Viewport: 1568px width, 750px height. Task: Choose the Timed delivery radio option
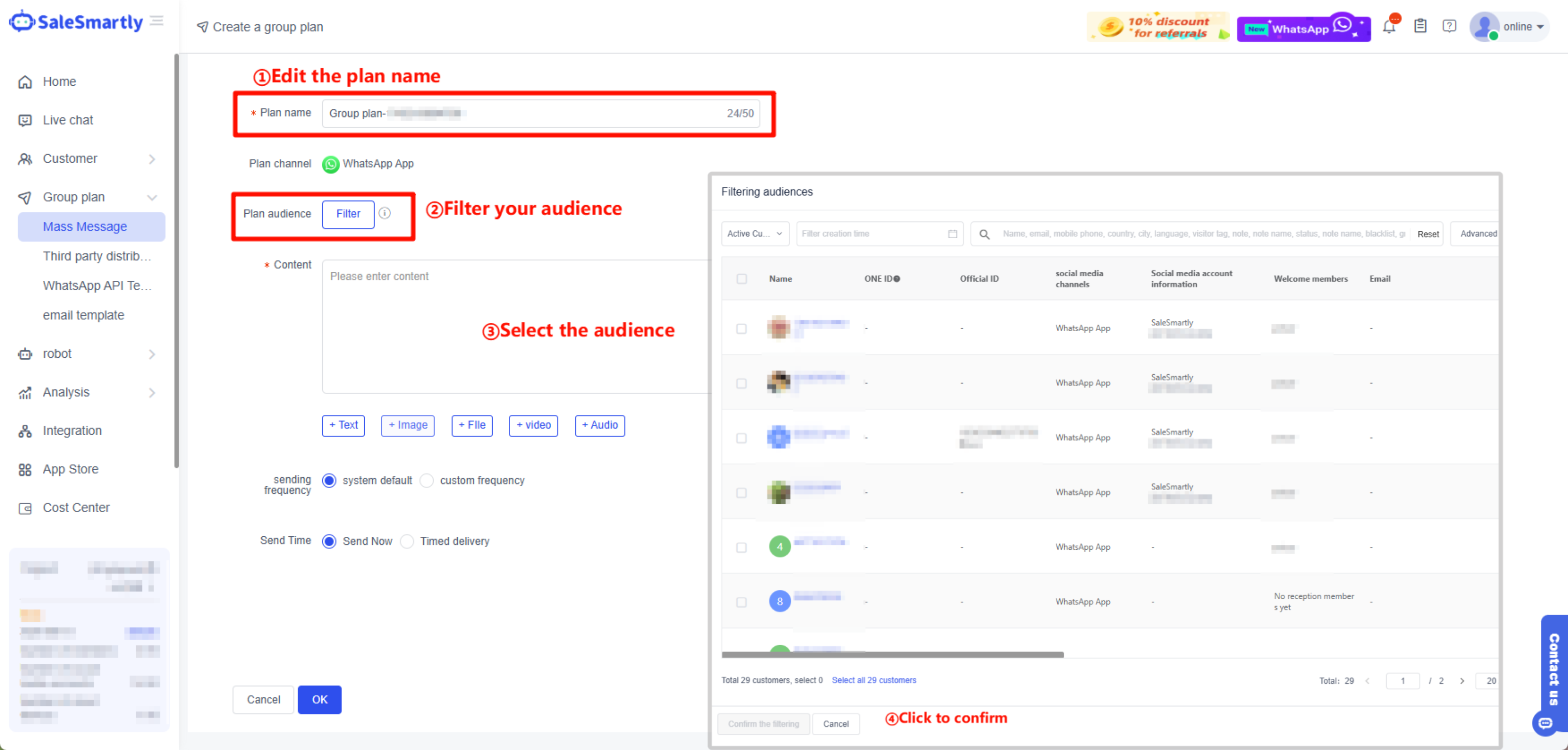click(x=407, y=541)
